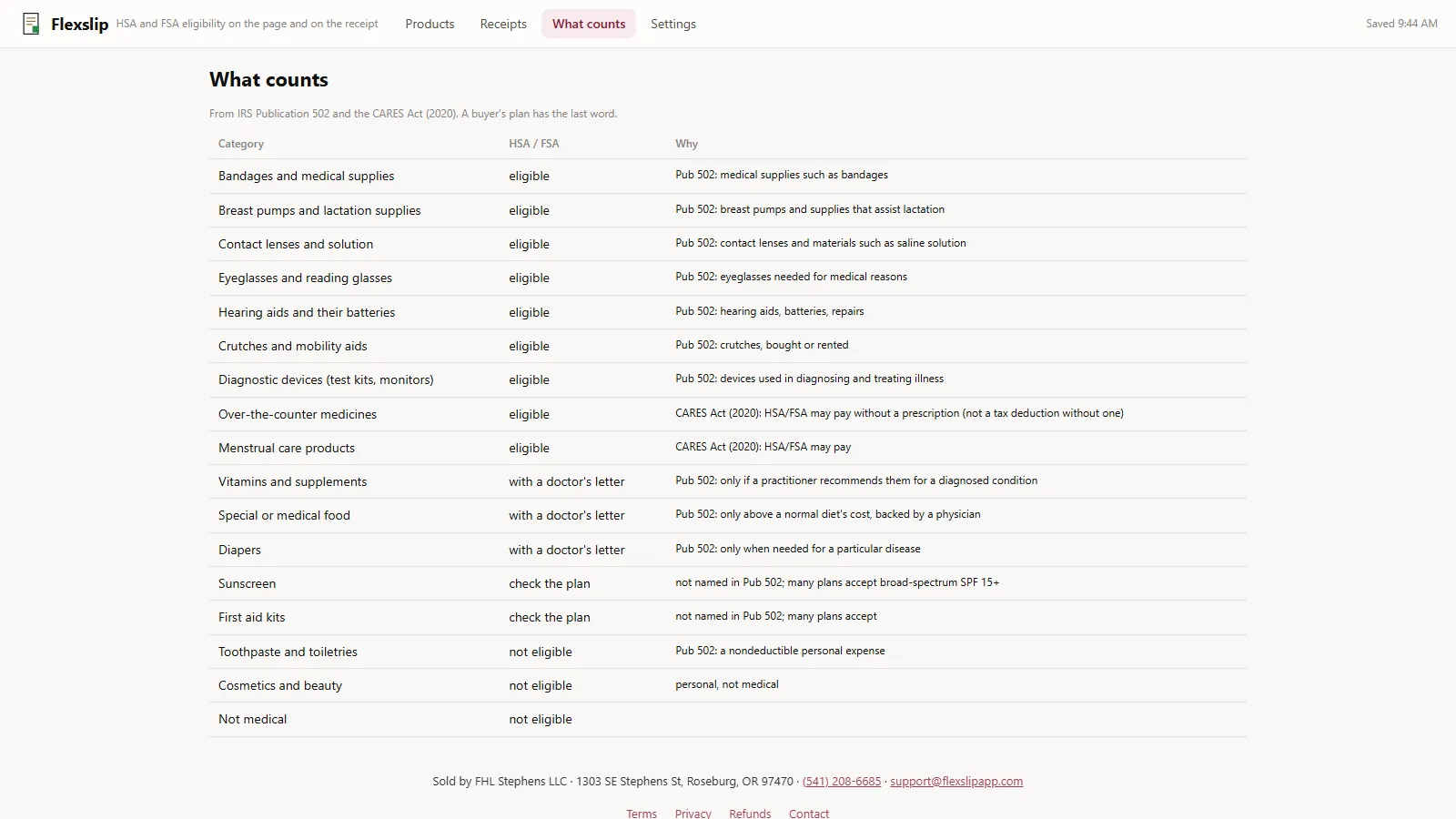Open the Contact footer link

809,814
